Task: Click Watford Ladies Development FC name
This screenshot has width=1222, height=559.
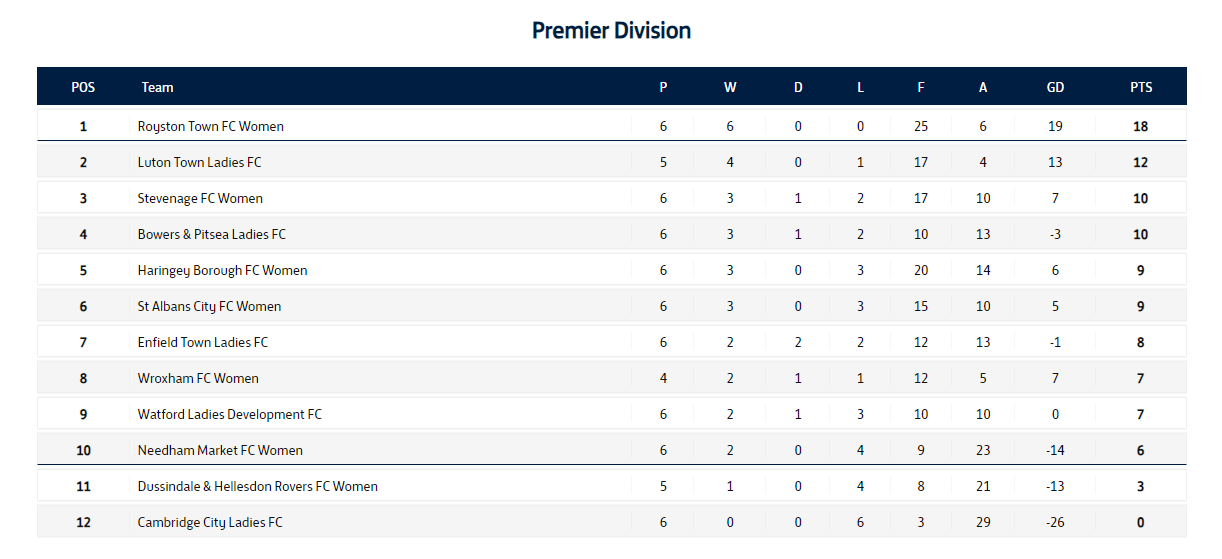Action: [229, 415]
